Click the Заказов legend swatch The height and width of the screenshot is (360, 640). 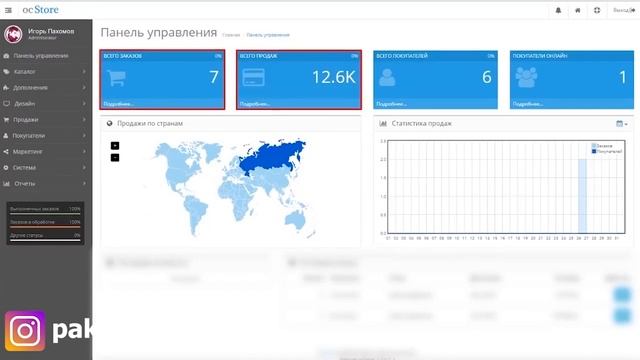point(594,146)
